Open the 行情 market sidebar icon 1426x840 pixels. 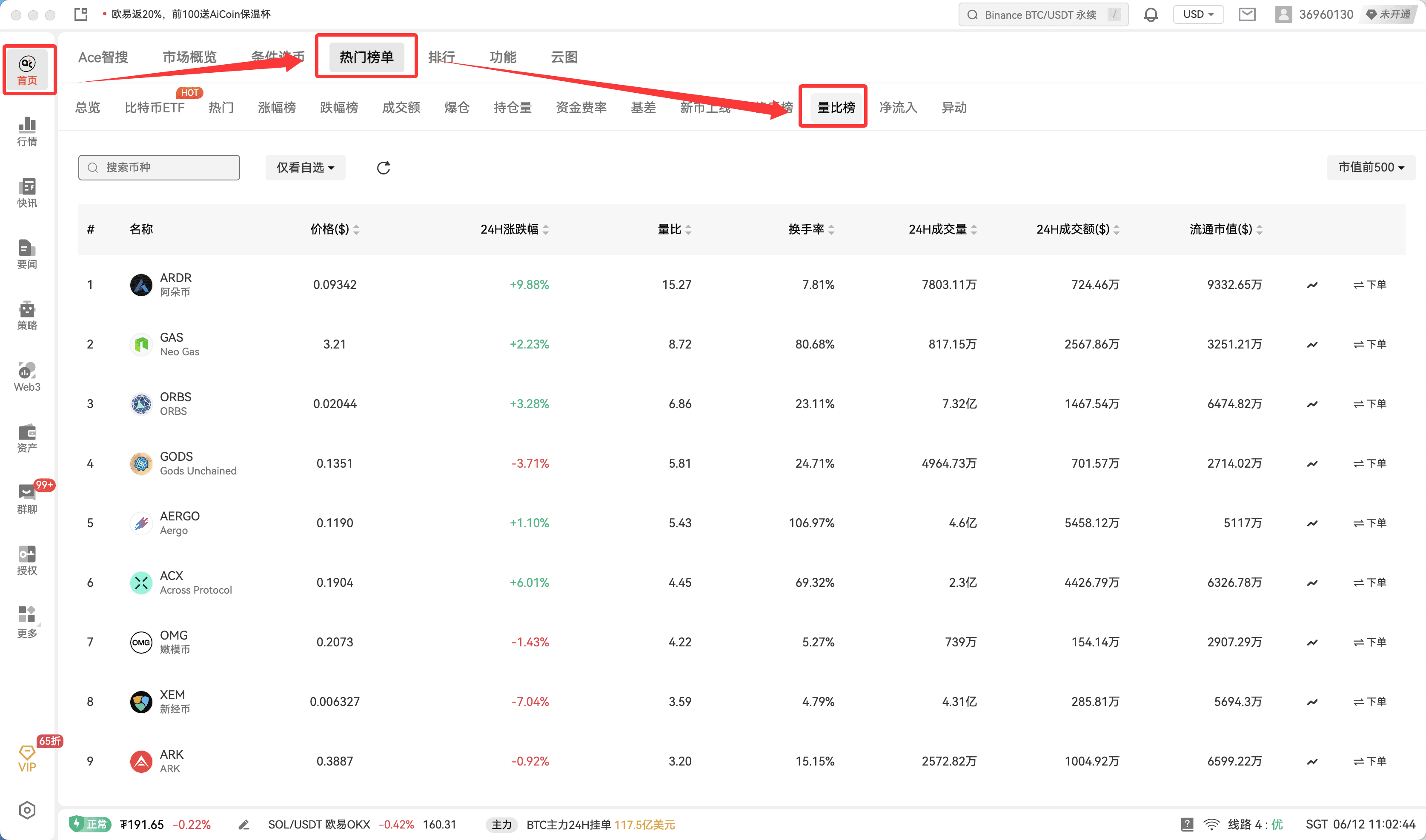27,131
